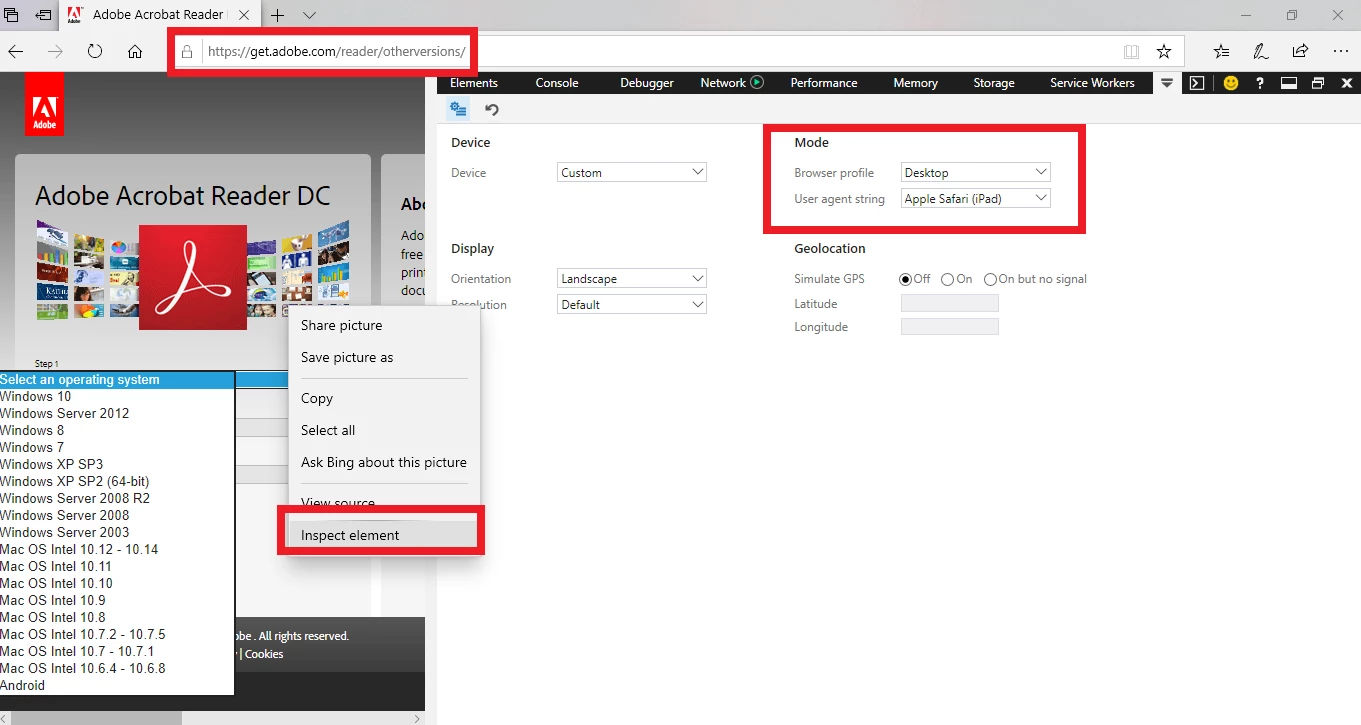
Task: Open the Performance tab
Action: tap(824, 83)
